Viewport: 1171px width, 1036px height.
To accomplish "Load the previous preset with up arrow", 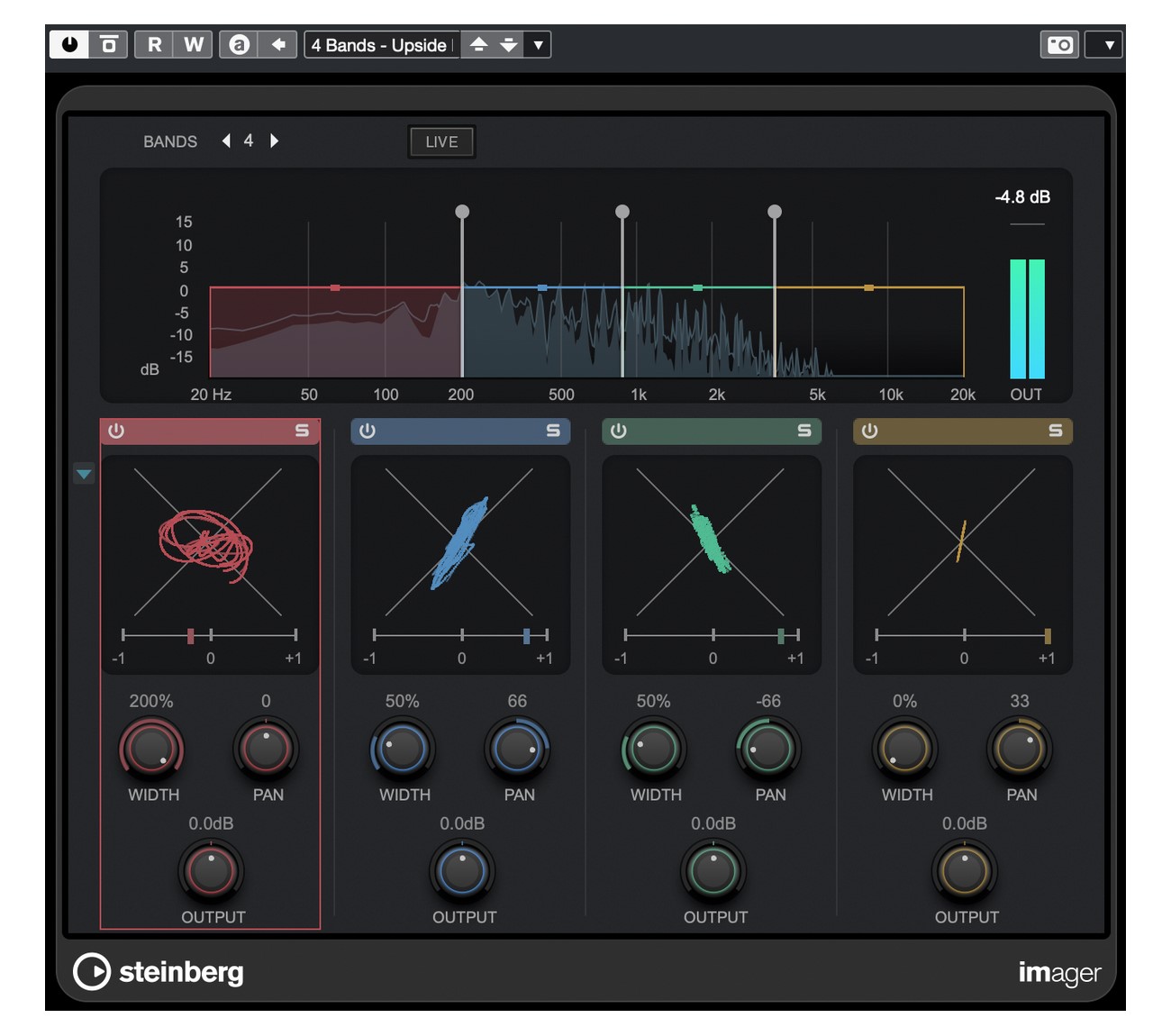I will pos(478,44).
